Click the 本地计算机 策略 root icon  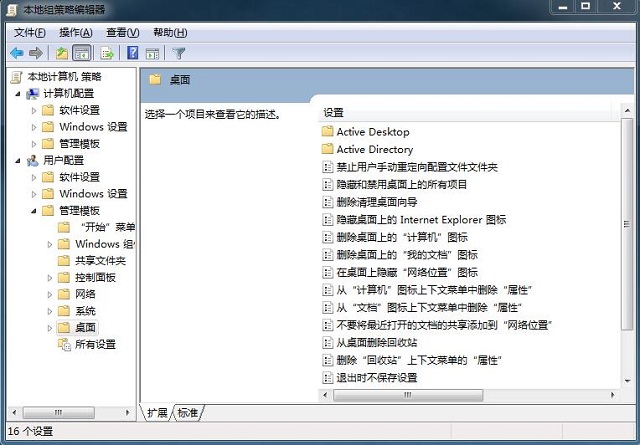16,77
